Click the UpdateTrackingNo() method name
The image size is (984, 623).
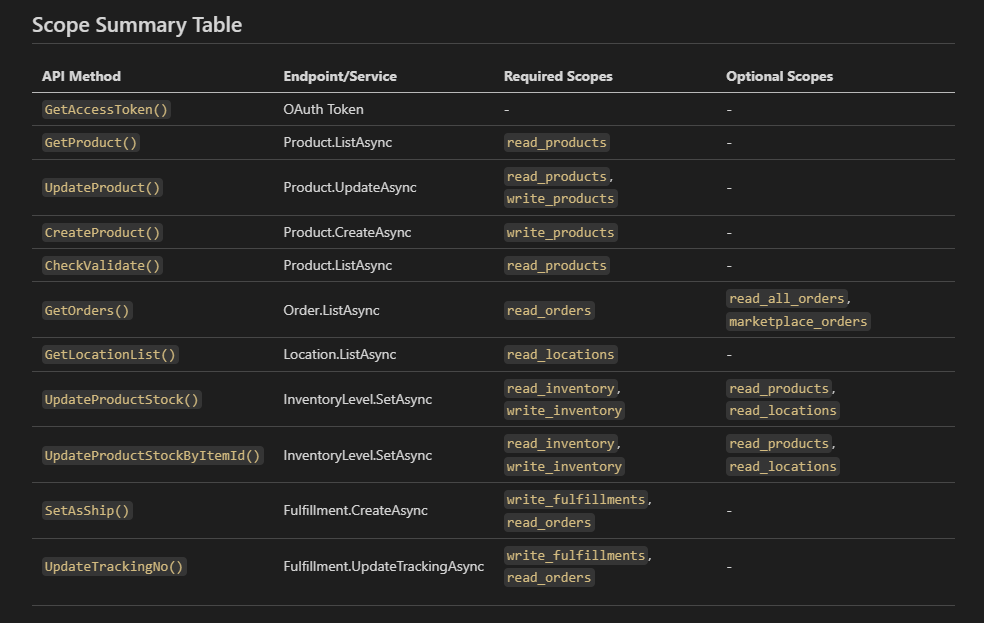pyautogui.click(x=114, y=566)
